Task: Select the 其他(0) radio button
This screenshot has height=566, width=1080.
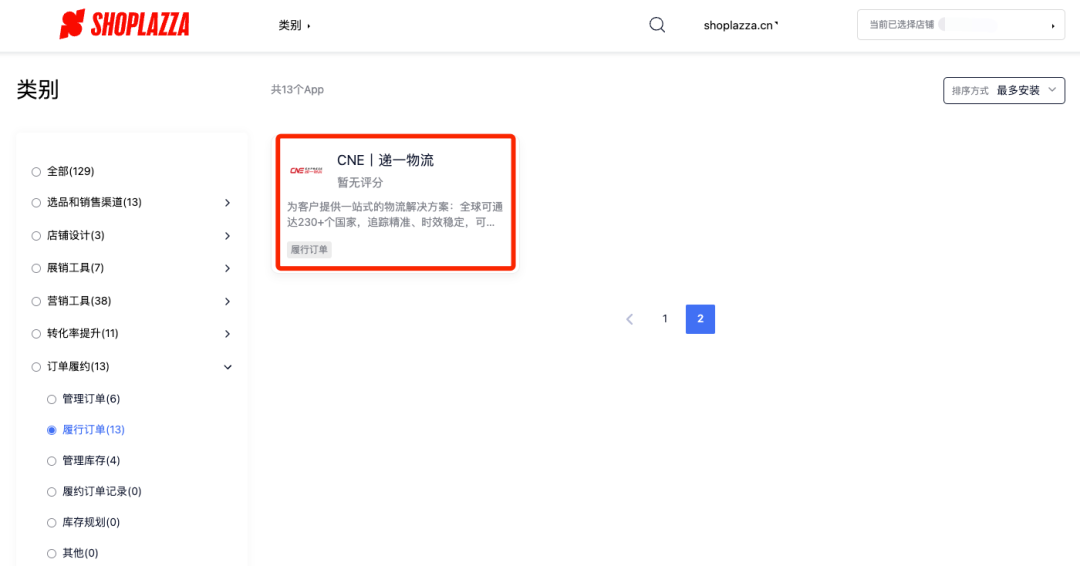Action: coord(51,553)
